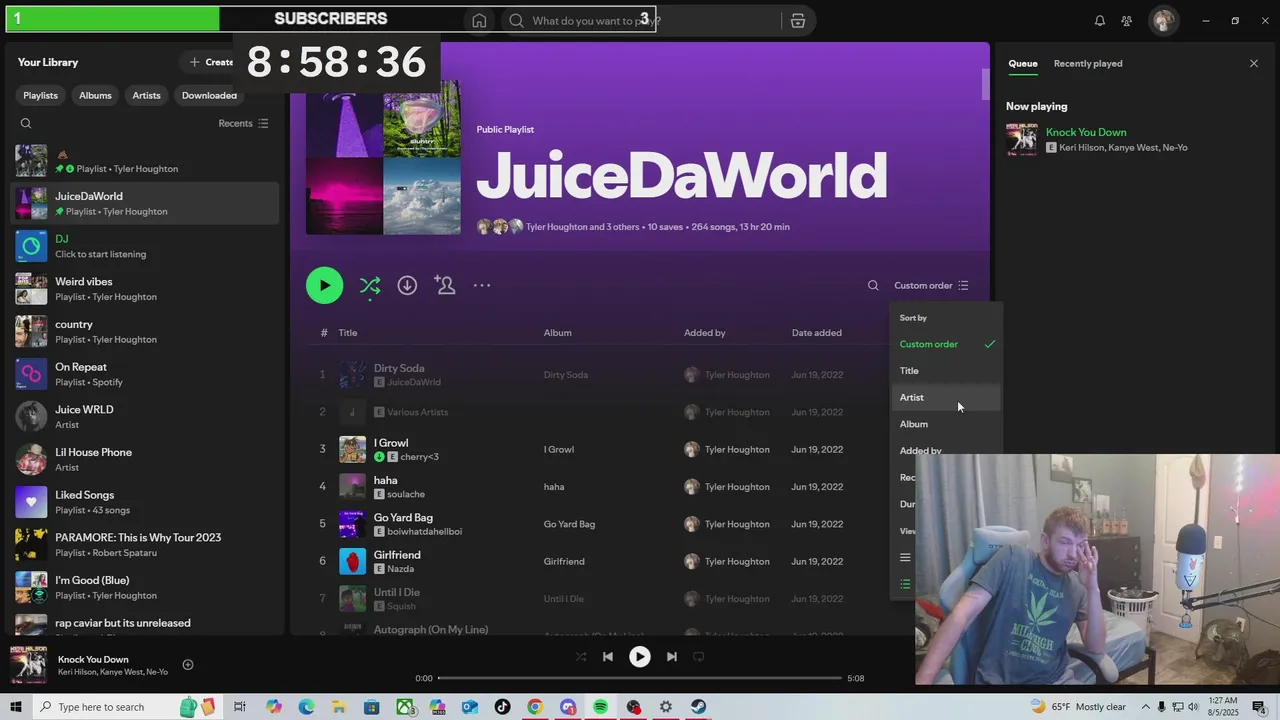The width and height of the screenshot is (1280, 720).
Task: Open the Friend Activity icon
Action: point(1127,21)
